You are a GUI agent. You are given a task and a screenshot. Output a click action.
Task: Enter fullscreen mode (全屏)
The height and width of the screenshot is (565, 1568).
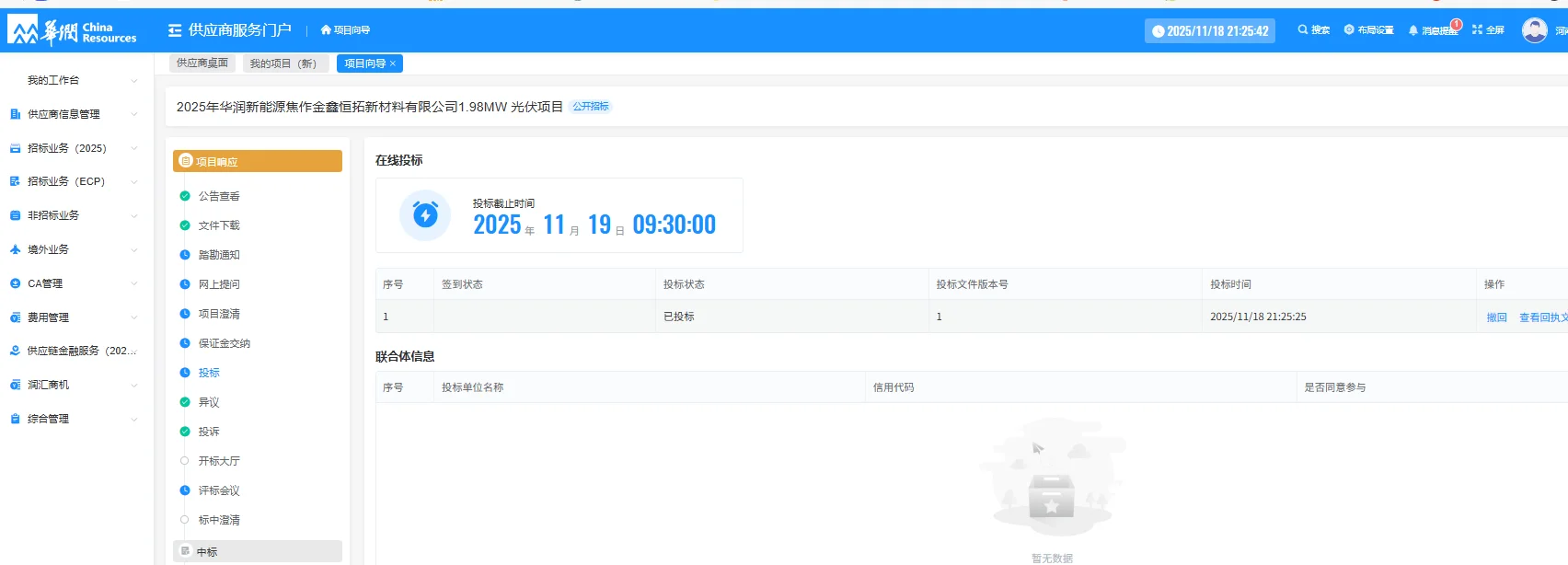(1488, 30)
